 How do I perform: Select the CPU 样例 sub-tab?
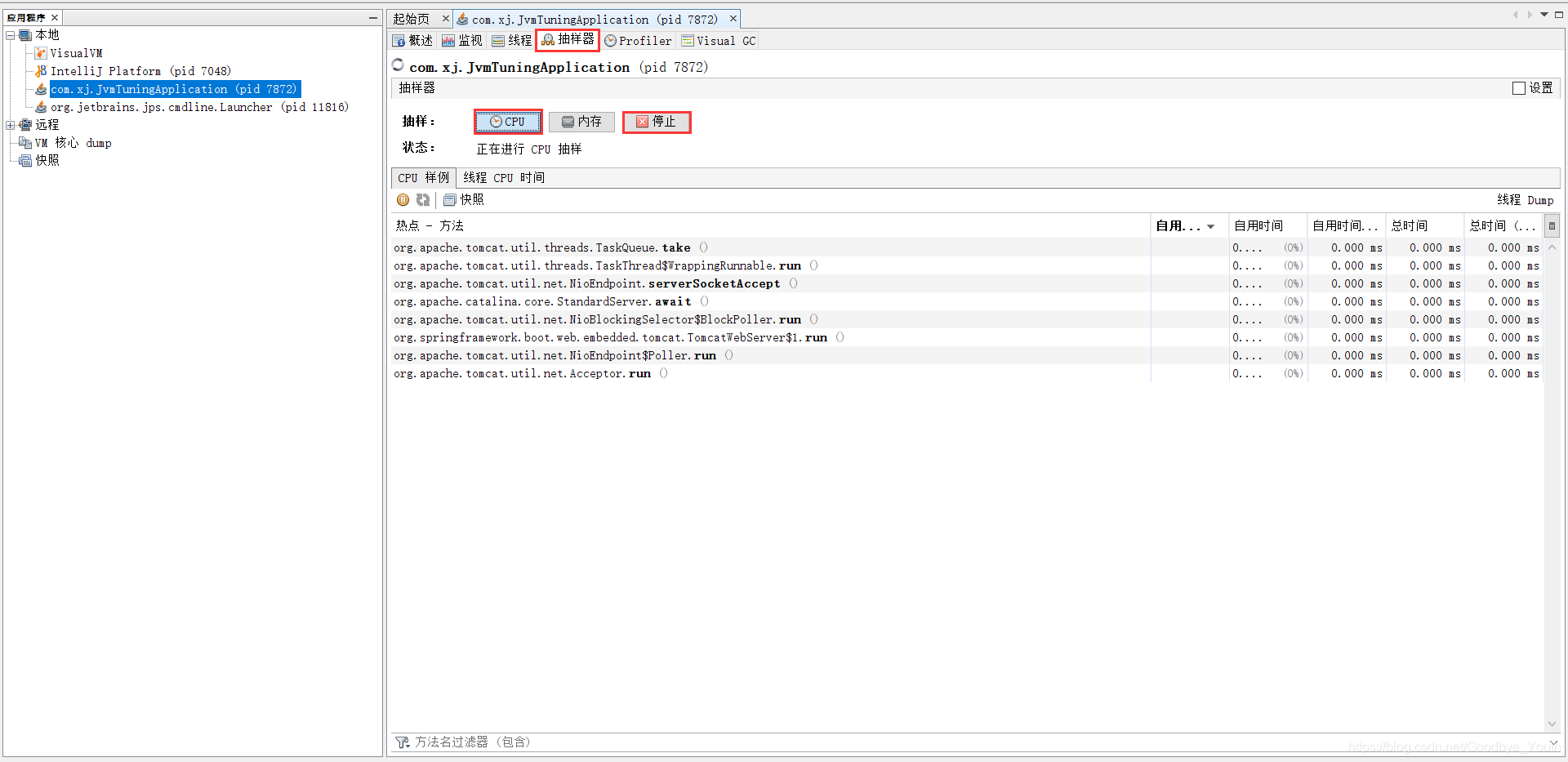point(423,178)
